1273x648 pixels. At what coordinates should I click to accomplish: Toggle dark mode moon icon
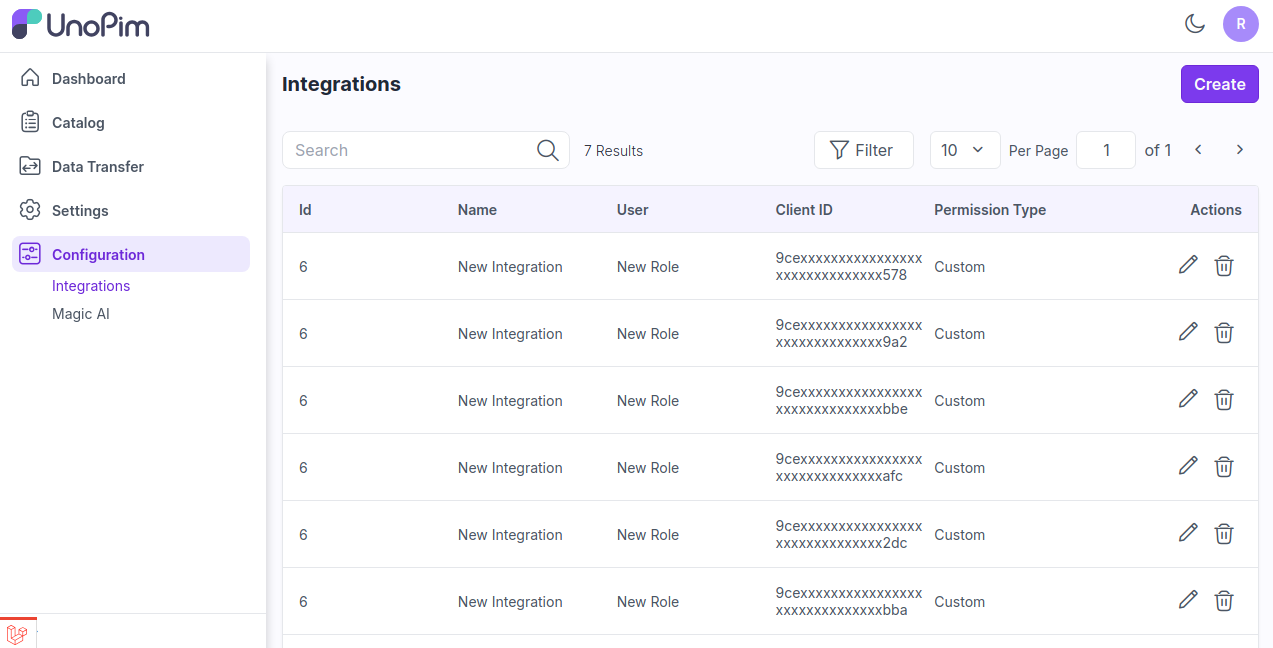click(x=1194, y=24)
